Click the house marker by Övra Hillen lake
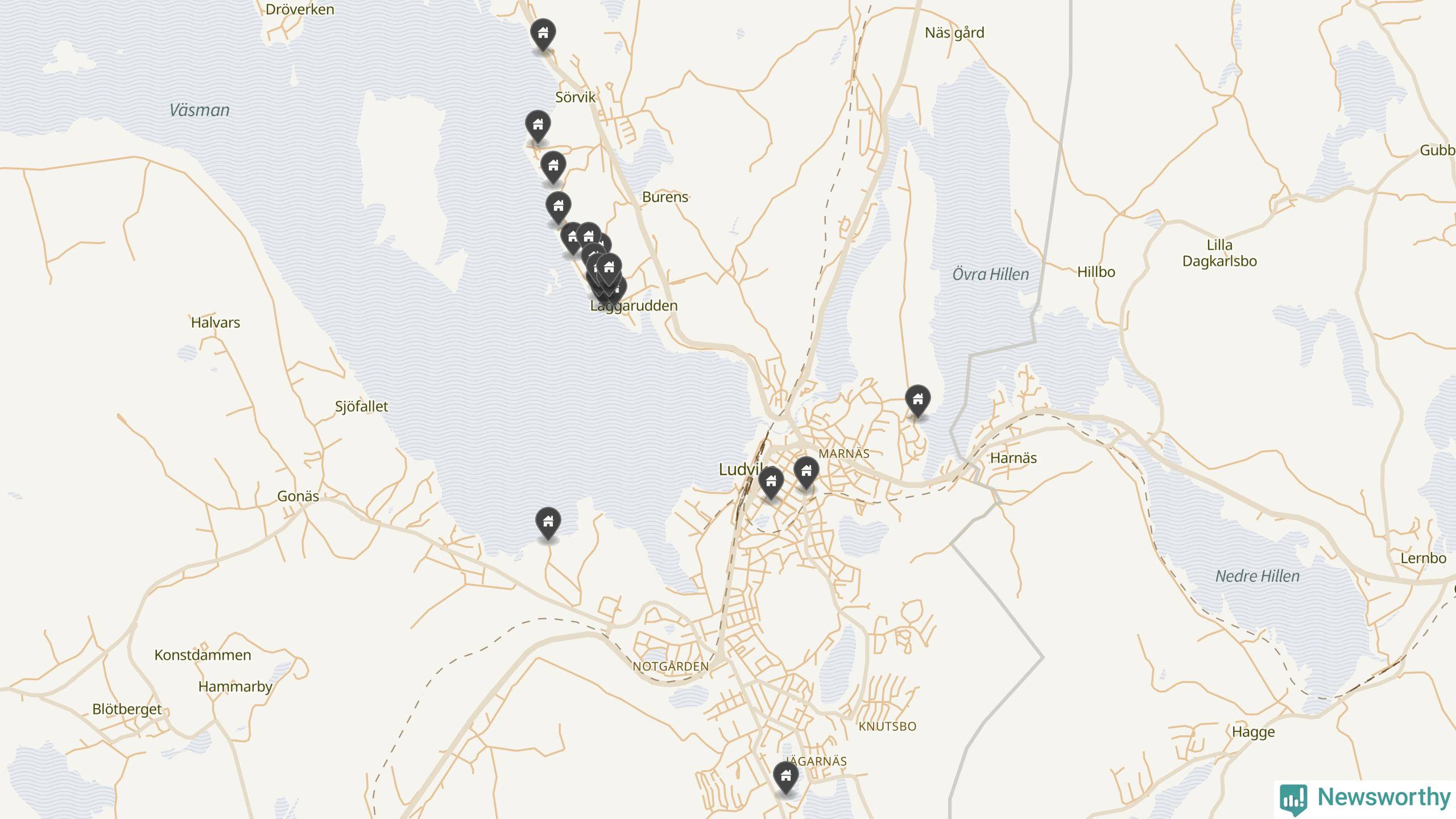The height and width of the screenshot is (819, 1456). click(x=918, y=400)
